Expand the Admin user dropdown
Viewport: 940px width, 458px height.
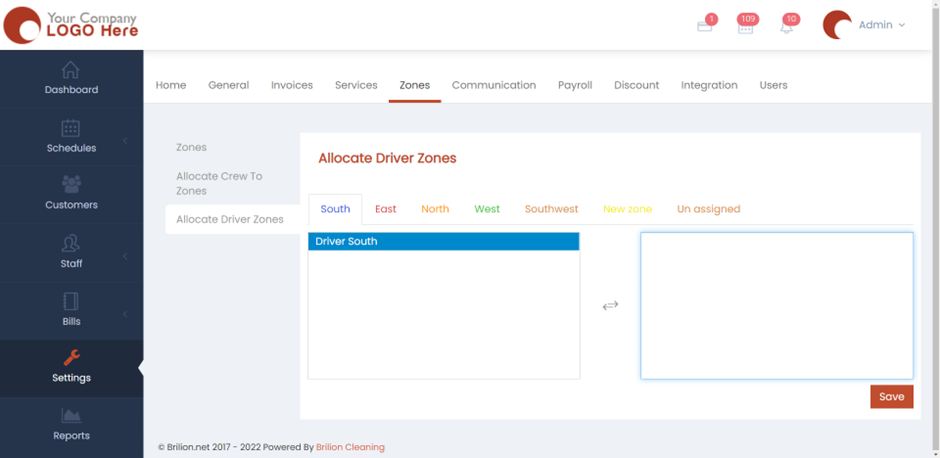click(x=881, y=25)
